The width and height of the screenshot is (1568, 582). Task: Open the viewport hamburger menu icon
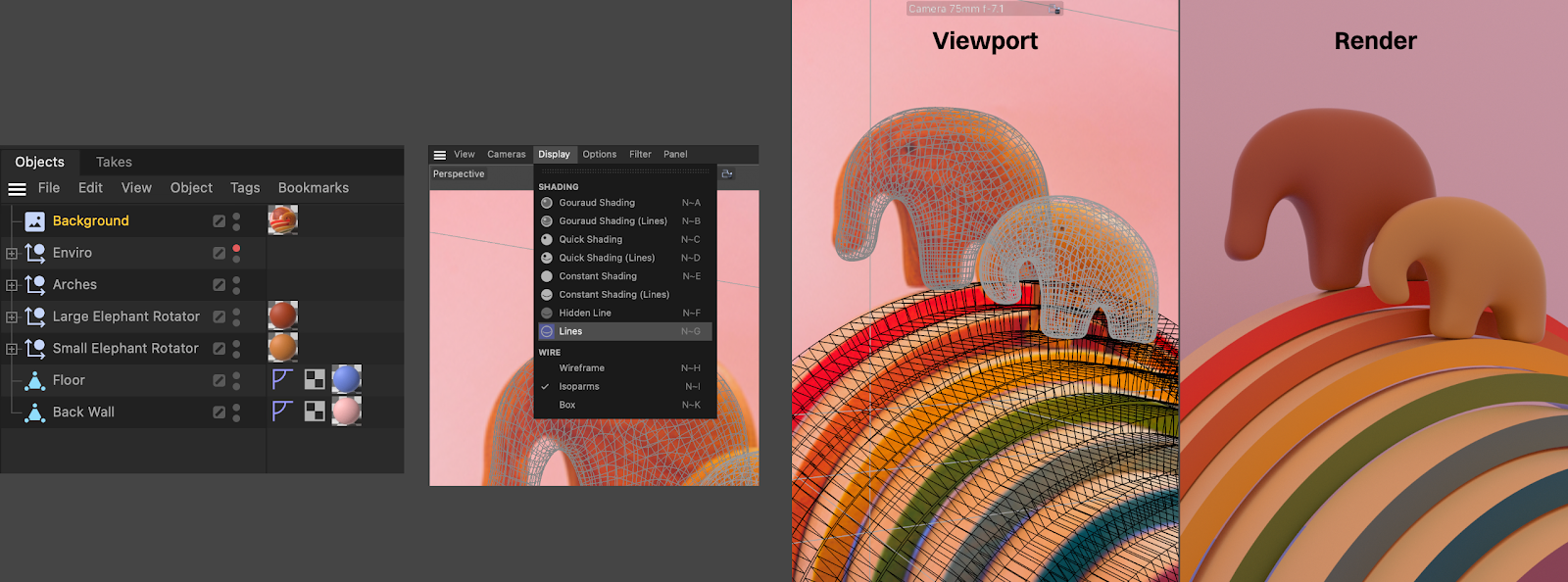tap(440, 155)
